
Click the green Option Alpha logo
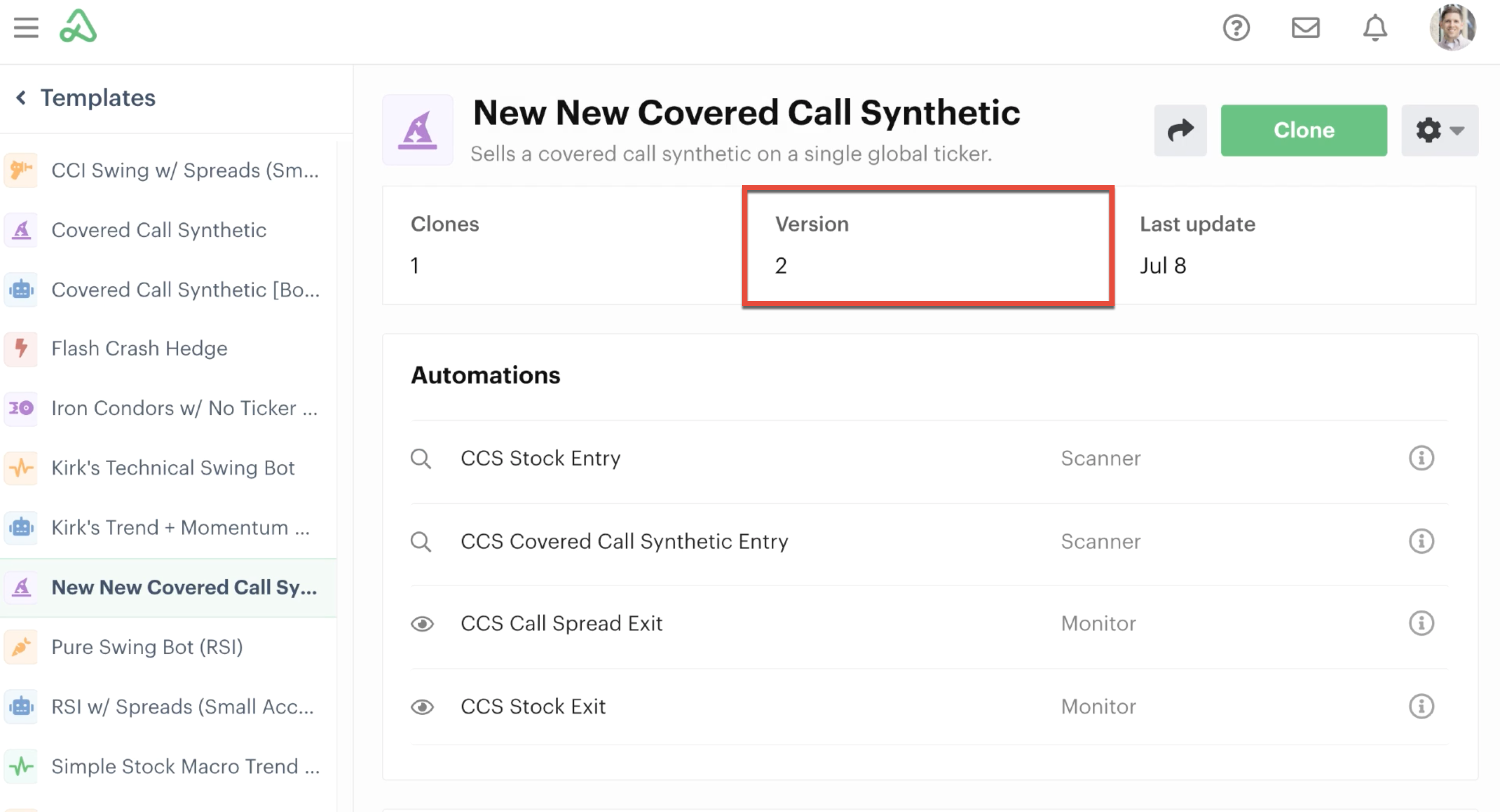[x=78, y=26]
